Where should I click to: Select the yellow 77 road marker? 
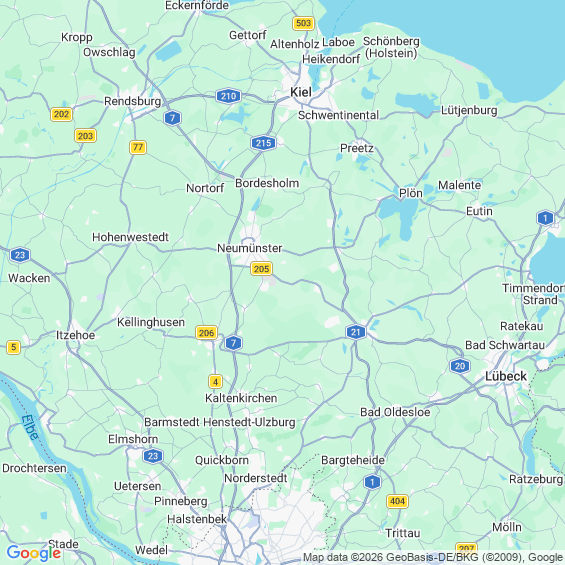pos(138,147)
